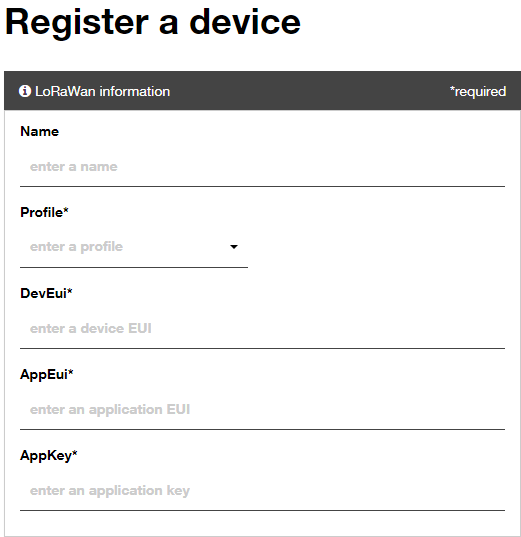
Task: Select the DevEui* label
Action: pyautogui.click(x=46, y=294)
